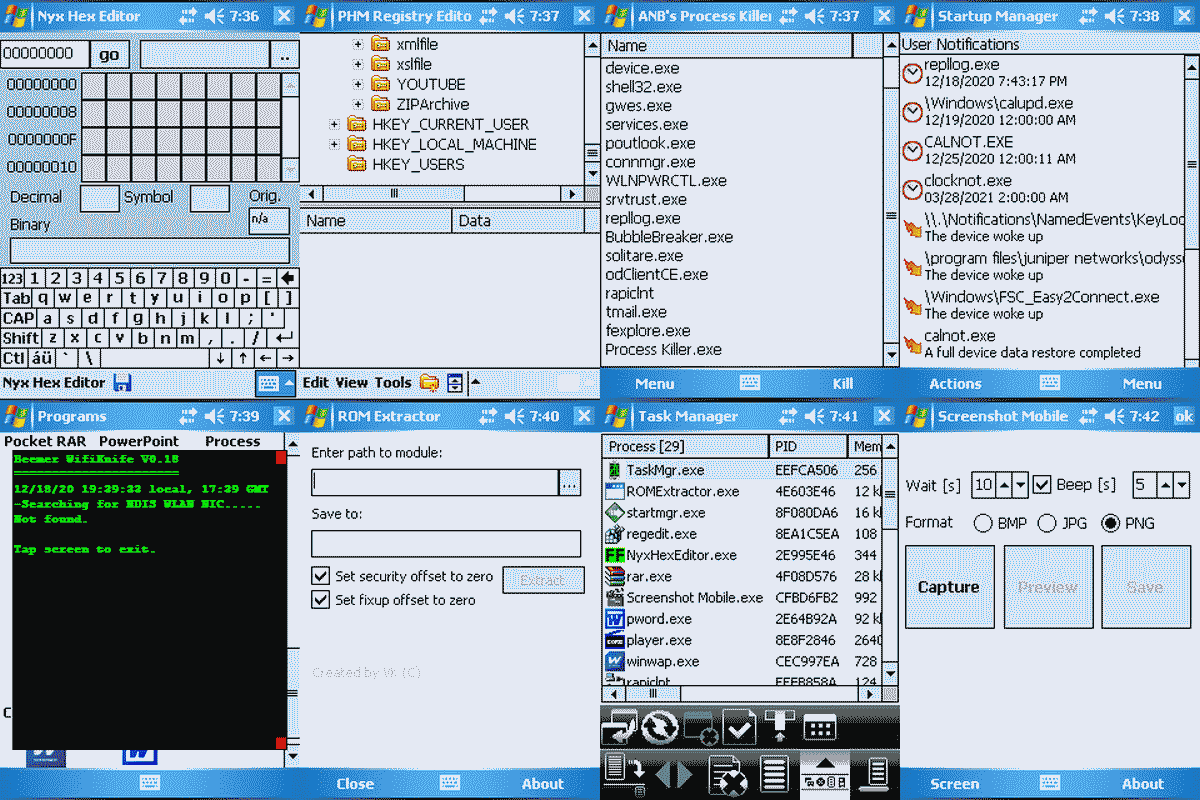Screen dimensions: 1200x800
Task: Click the Save to input field in ROM Extractor
Action: (x=446, y=544)
